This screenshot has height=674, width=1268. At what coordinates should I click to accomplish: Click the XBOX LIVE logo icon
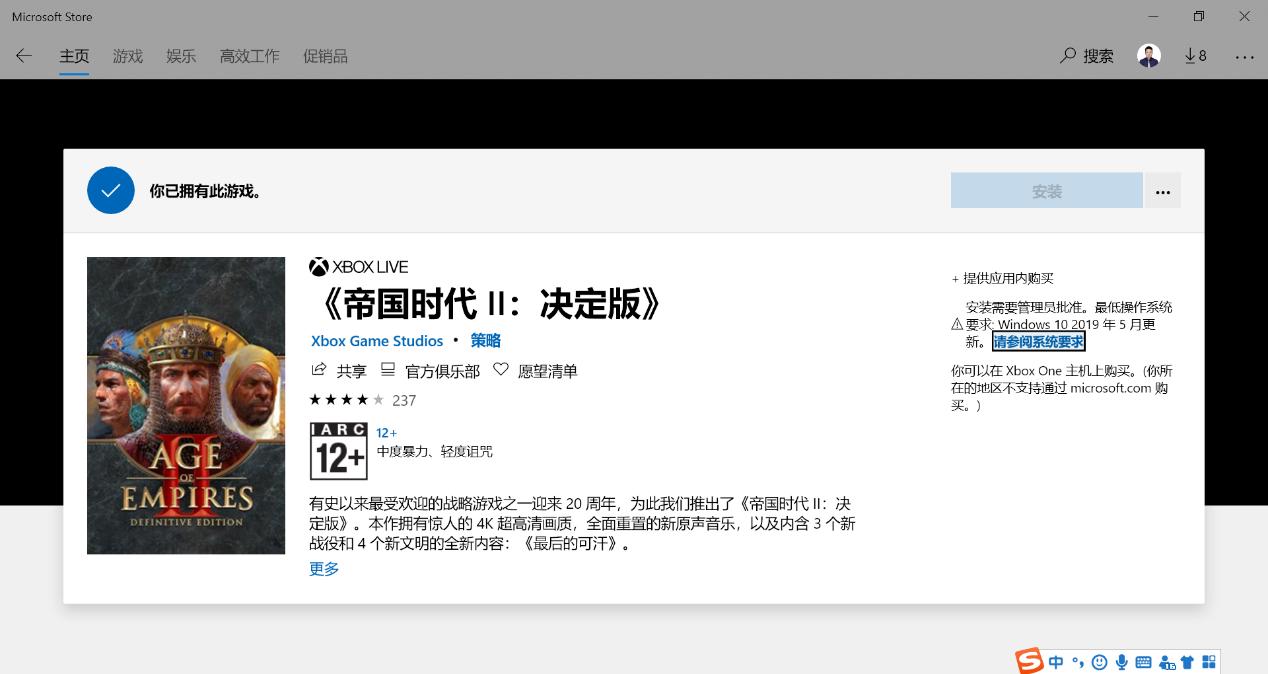click(x=318, y=266)
